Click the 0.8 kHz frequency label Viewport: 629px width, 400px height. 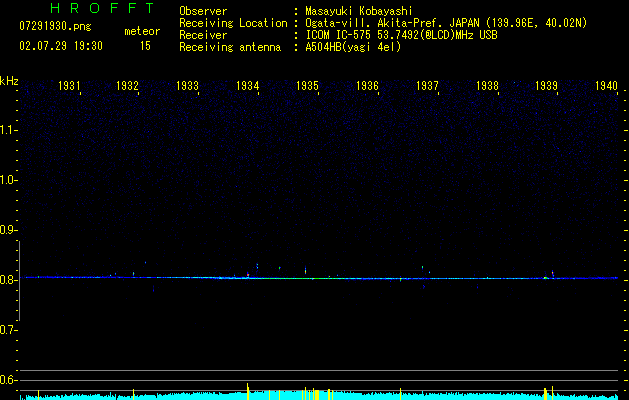pyautogui.click(x=8, y=280)
